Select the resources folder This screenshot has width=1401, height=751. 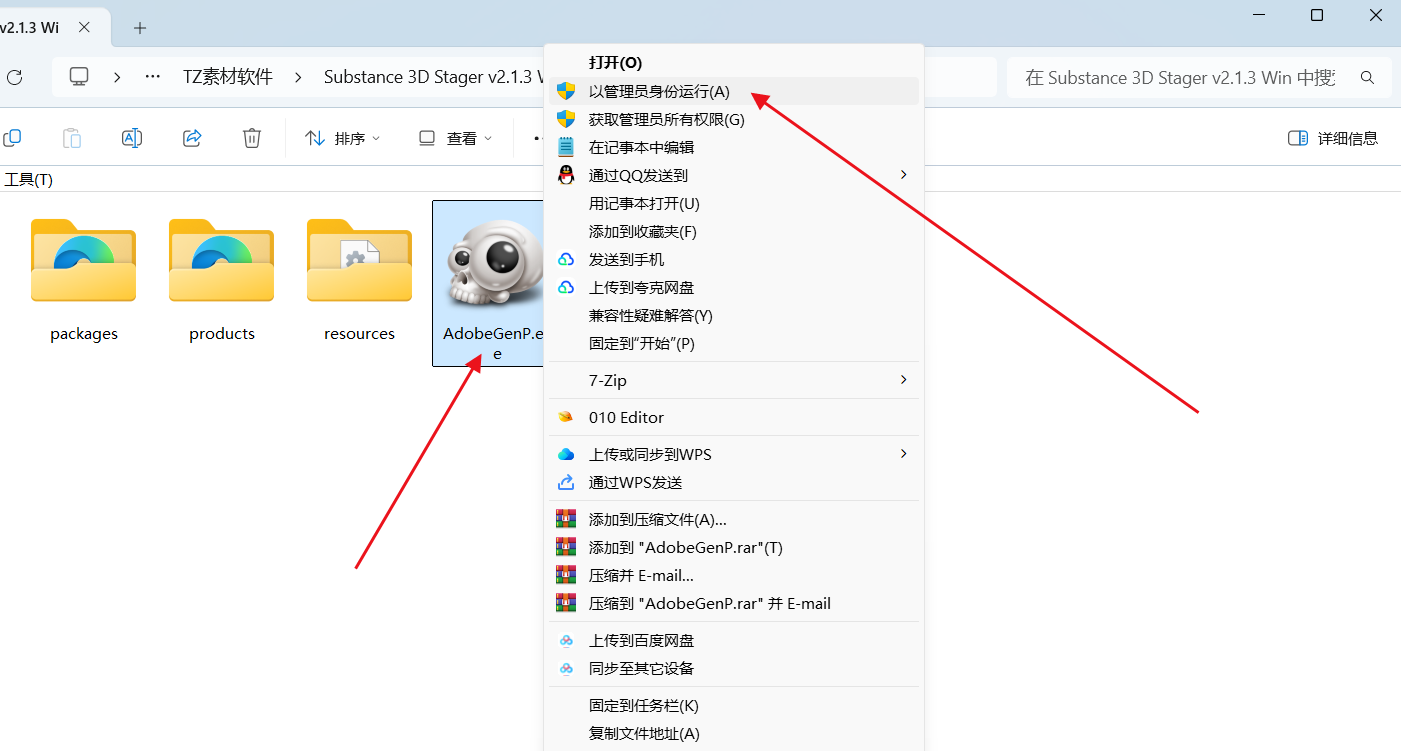[x=360, y=280]
